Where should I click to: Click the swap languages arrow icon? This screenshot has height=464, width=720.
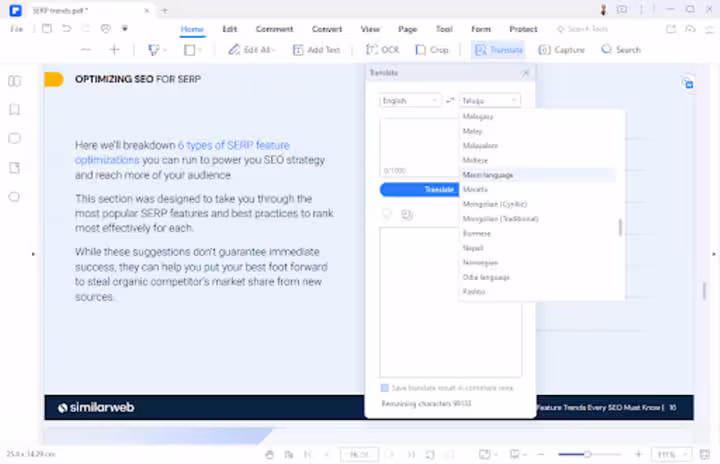(x=450, y=100)
